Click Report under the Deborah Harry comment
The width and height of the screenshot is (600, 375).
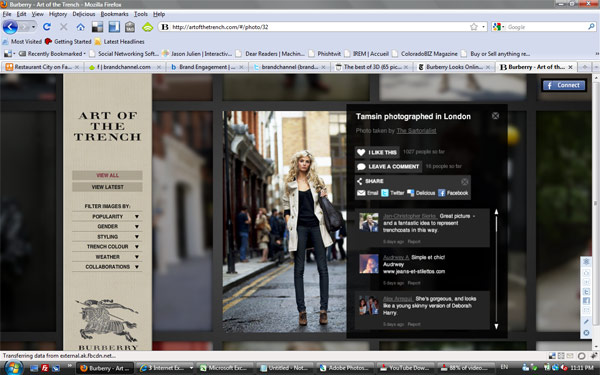point(414,324)
